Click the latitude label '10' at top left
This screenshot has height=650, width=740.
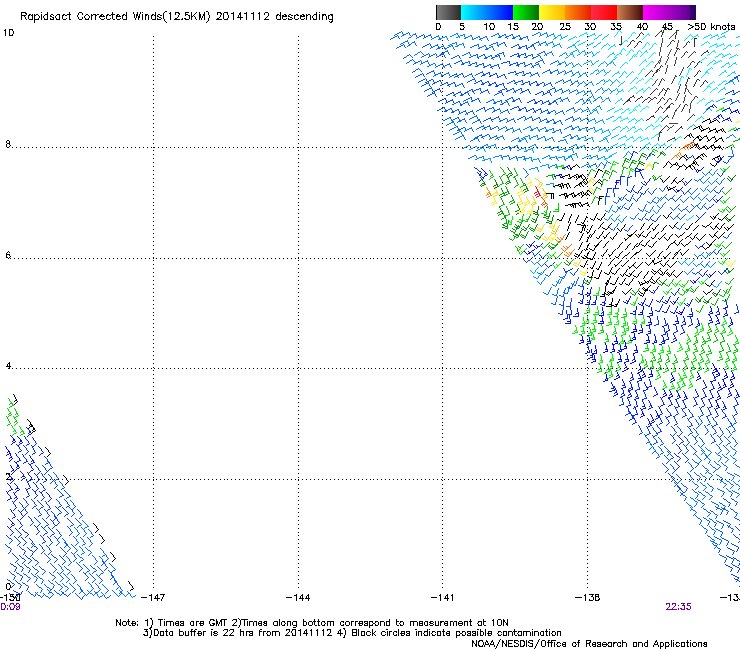point(8,33)
